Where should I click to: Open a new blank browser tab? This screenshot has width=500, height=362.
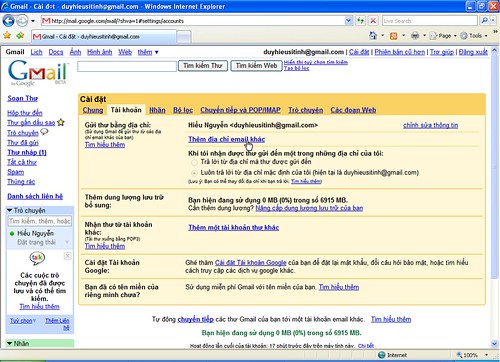click(184, 37)
